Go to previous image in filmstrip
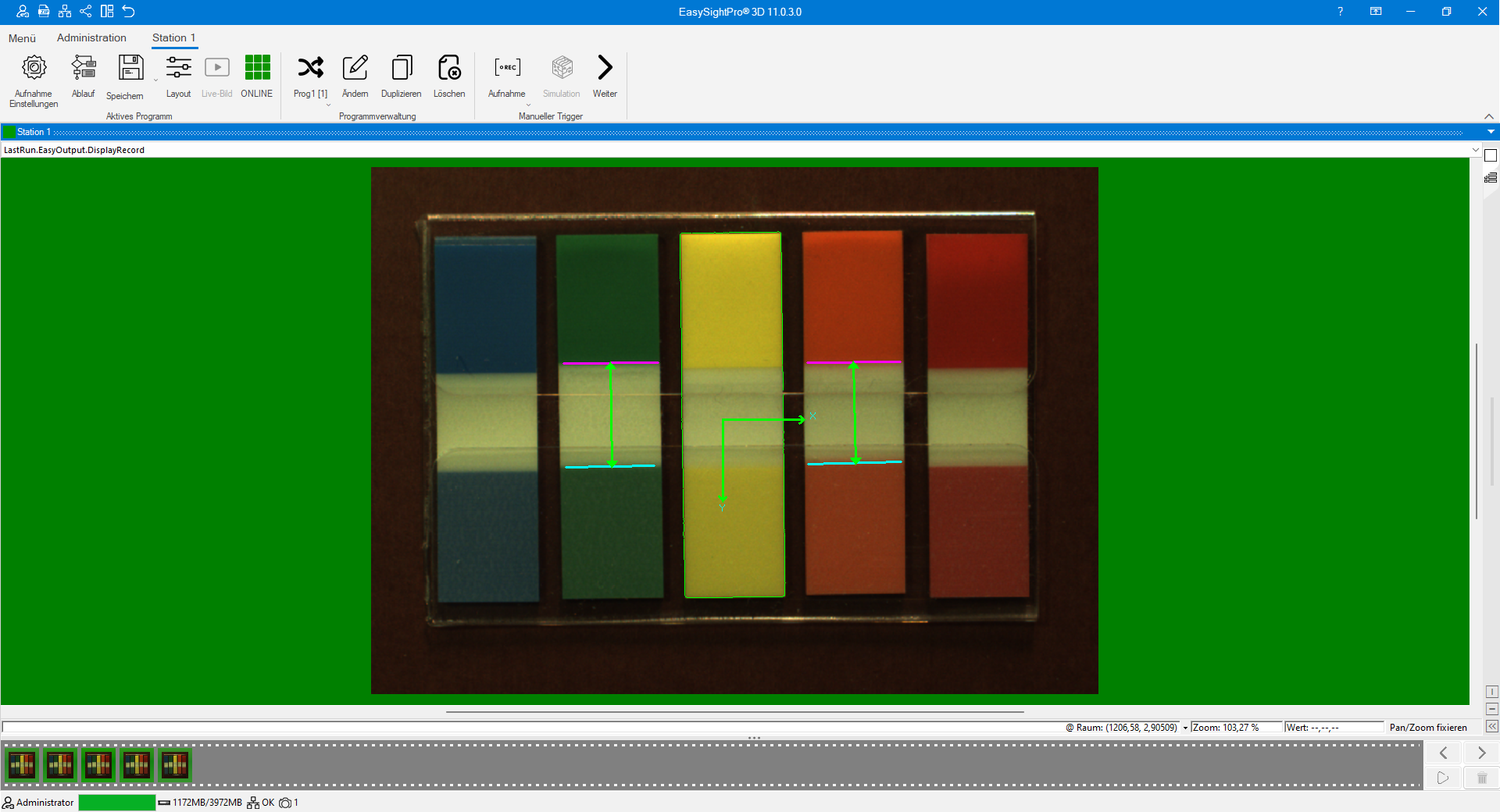The height and width of the screenshot is (812, 1500). pyautogui.click(x=1444, y=753)
